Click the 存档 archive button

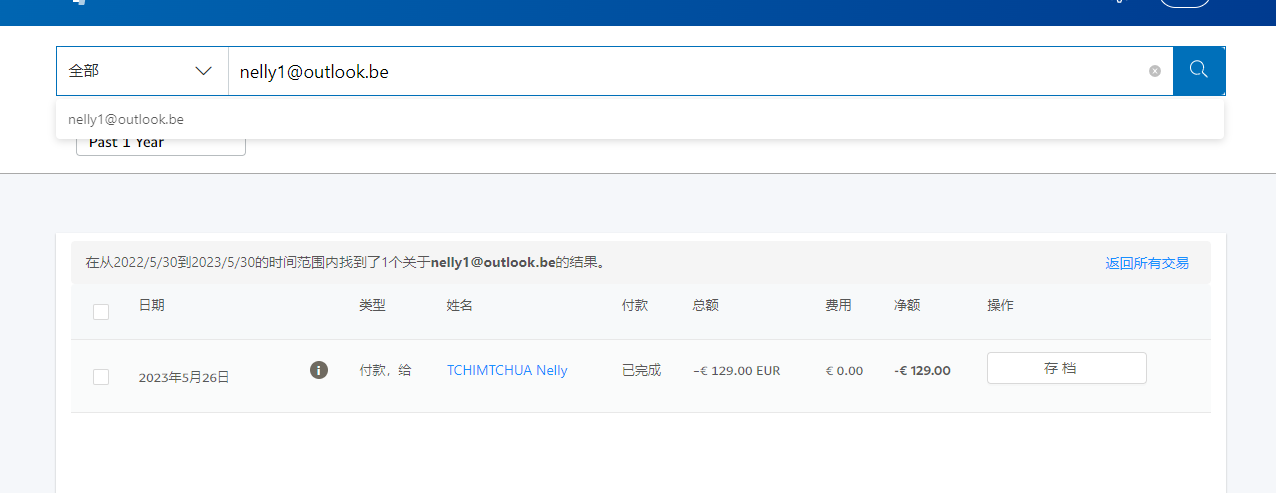click(1067, 368)
